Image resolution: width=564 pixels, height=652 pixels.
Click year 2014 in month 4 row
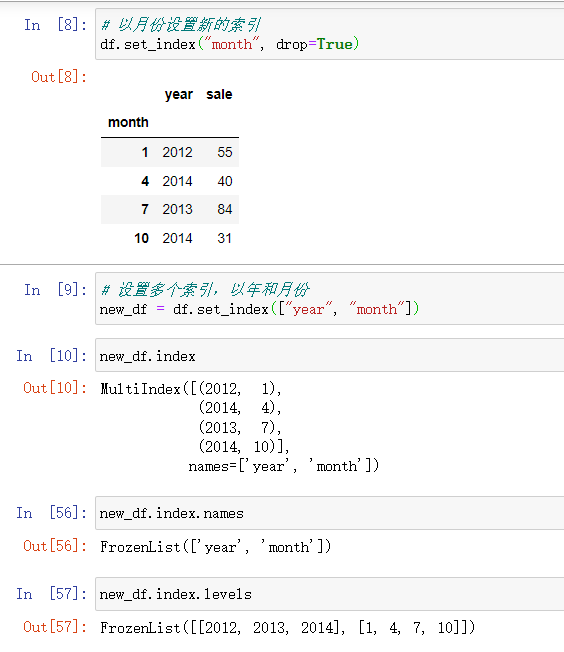click(x=178, y=181)
